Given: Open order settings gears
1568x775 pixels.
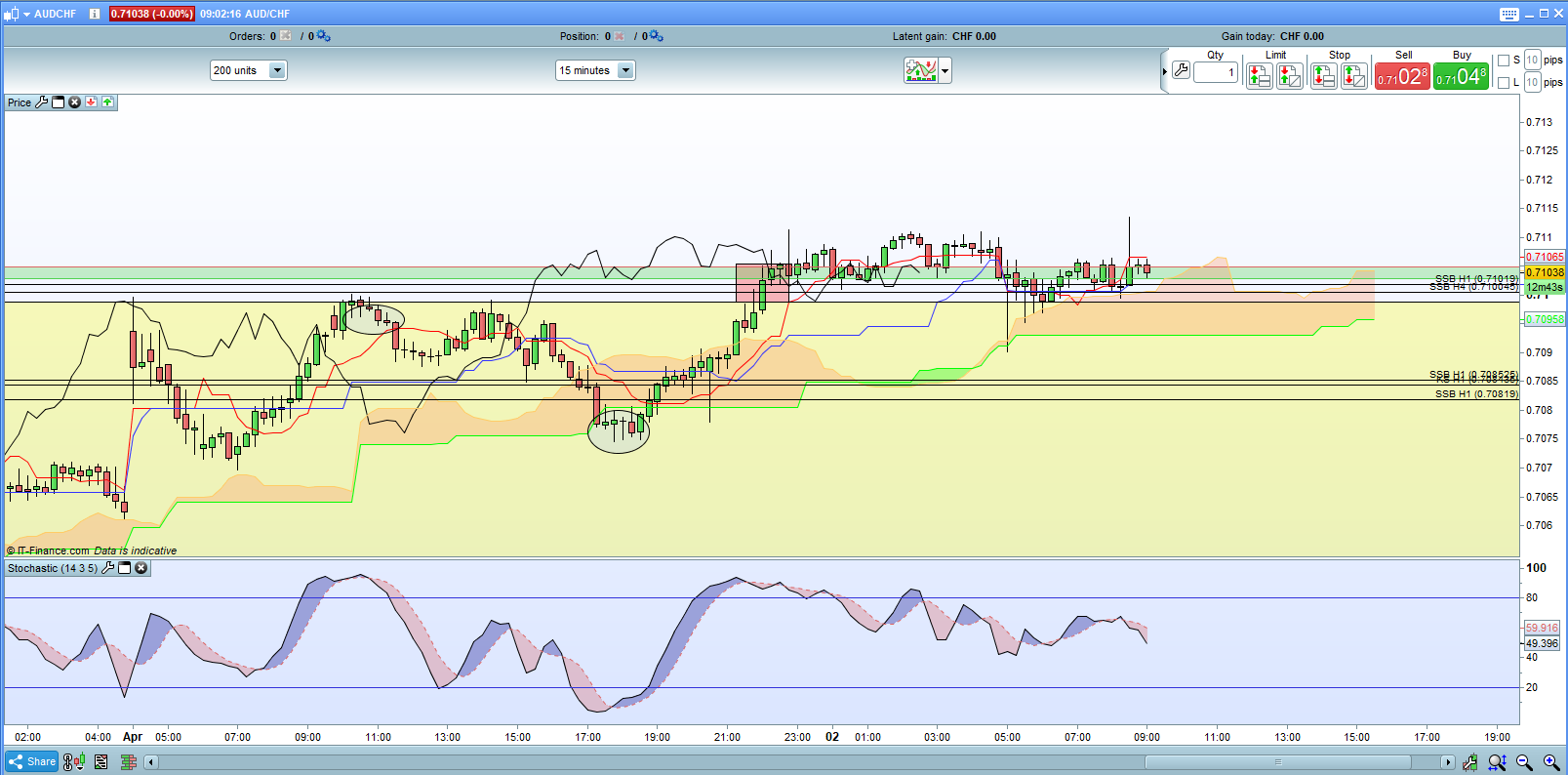Looking at the screenshot, I should click(323, 36).
